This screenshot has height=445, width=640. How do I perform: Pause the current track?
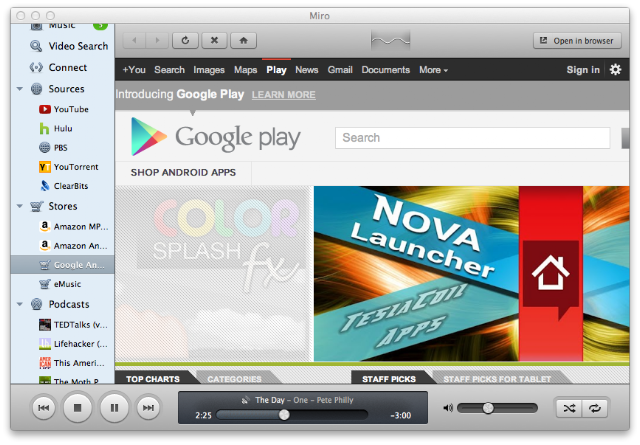[114, 407]
